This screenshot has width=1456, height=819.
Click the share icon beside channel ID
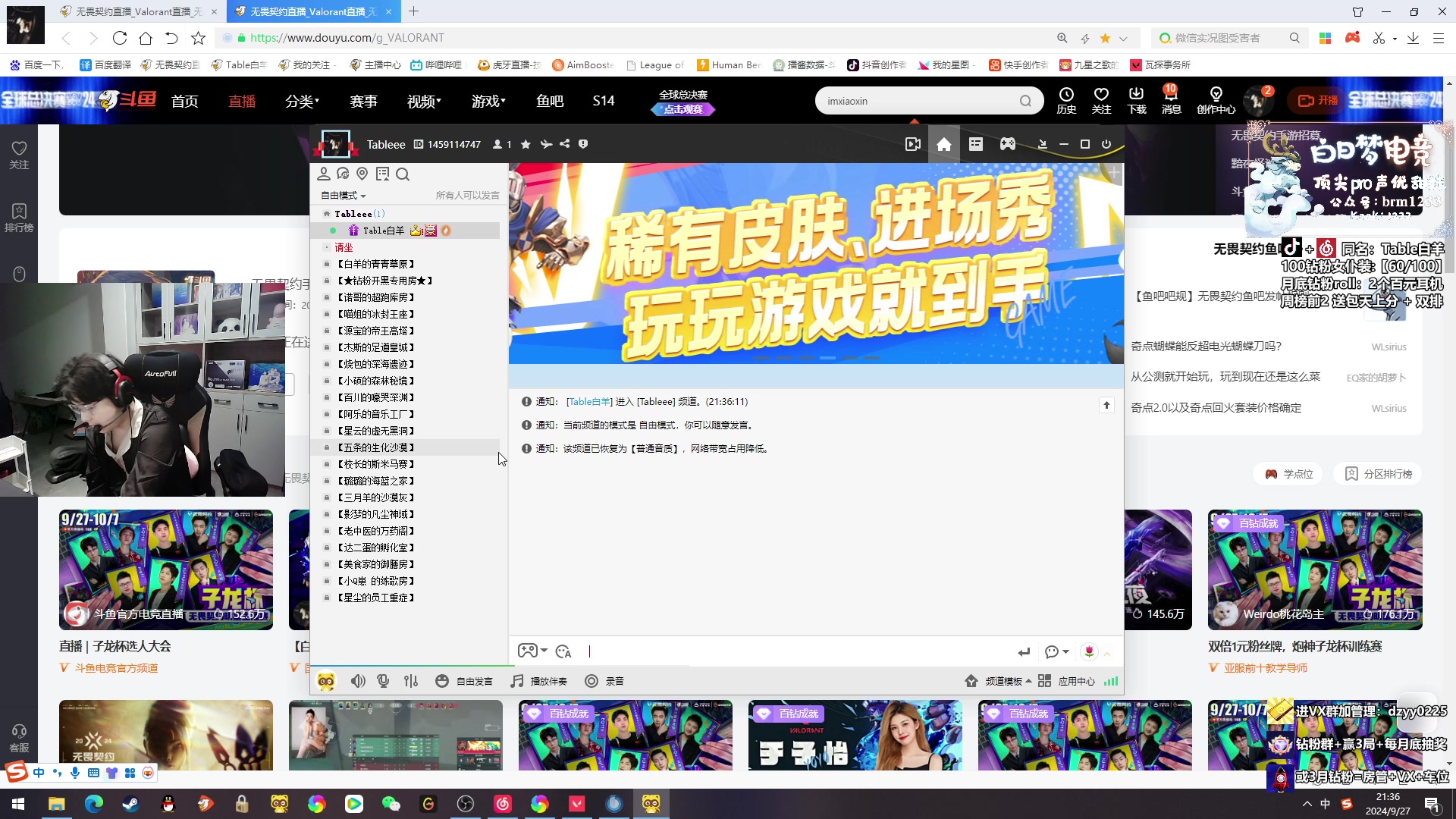click(x=565, y=144)
